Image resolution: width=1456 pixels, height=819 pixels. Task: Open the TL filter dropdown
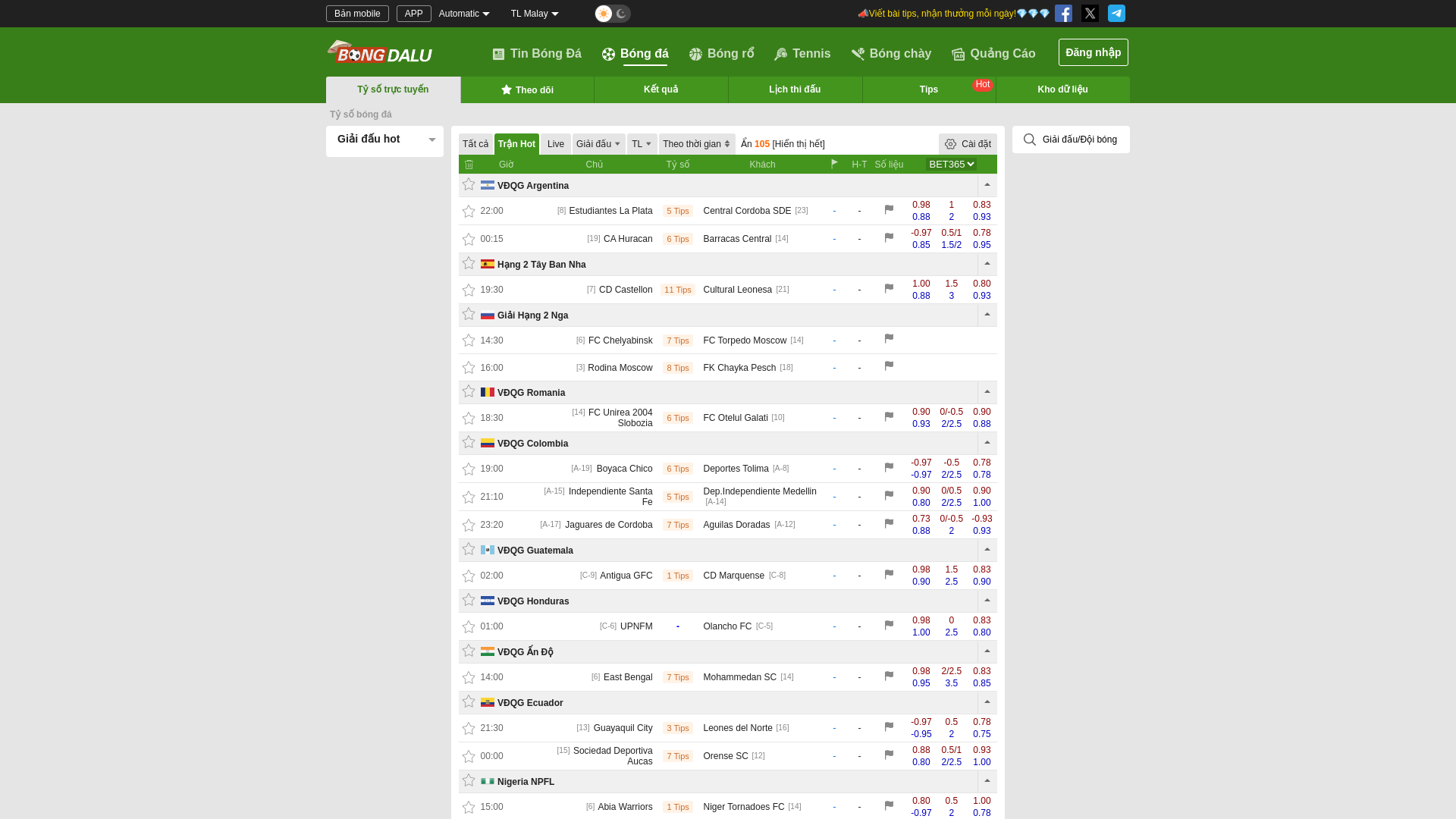[x=642, y=144]
